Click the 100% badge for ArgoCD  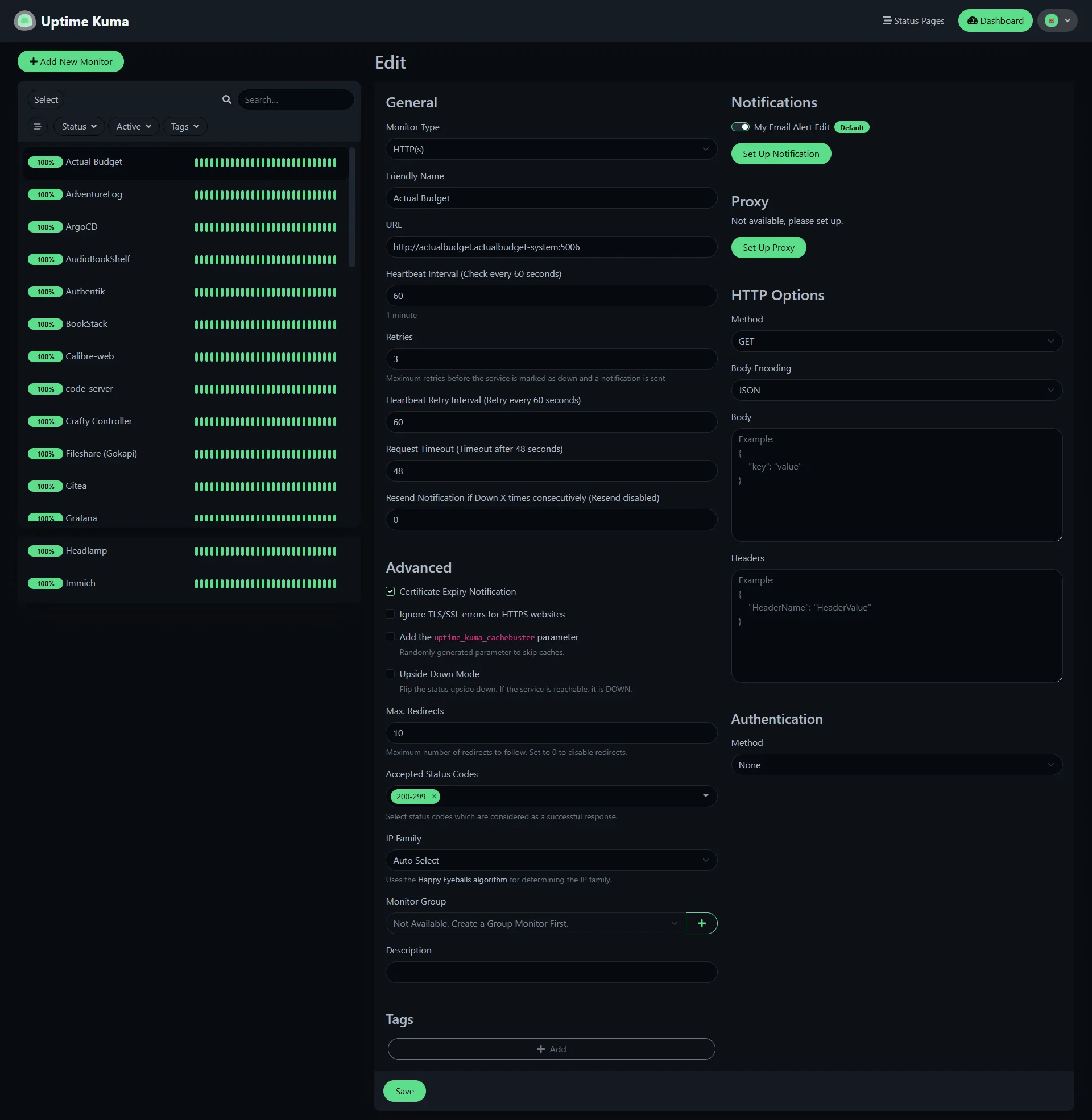pyautogui.click(x=45, y=227)
